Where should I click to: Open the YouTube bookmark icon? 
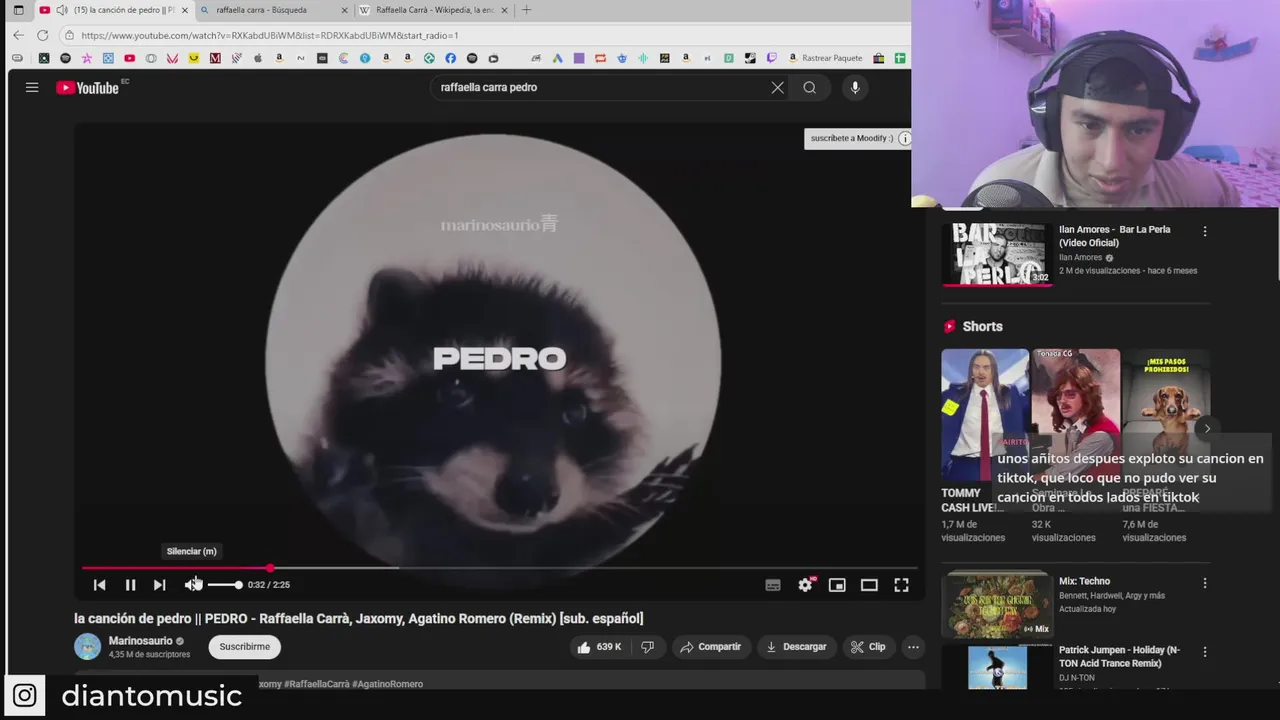click(x=129, y=58)
